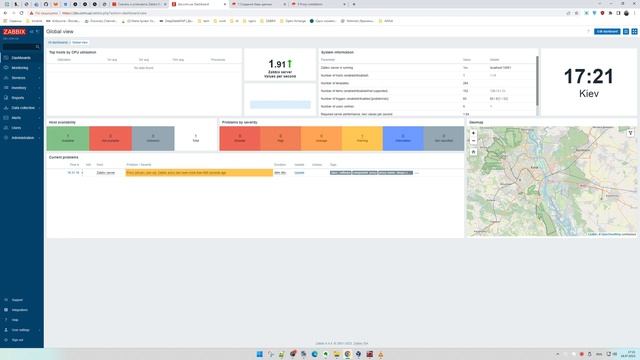
Task: Zoom in on the Geomap
Action: tap(473, 133)
